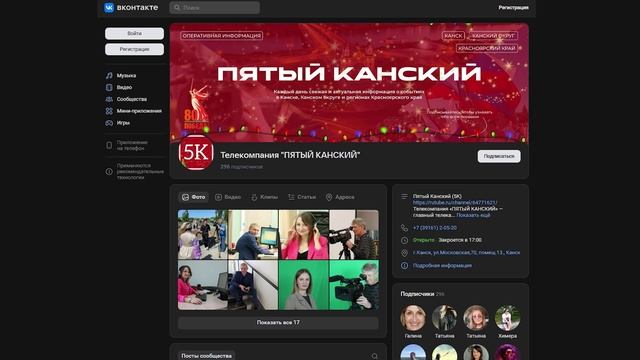The image size is (640, 360).
Task: Click the clock opening hours icon
Action: 404,240
